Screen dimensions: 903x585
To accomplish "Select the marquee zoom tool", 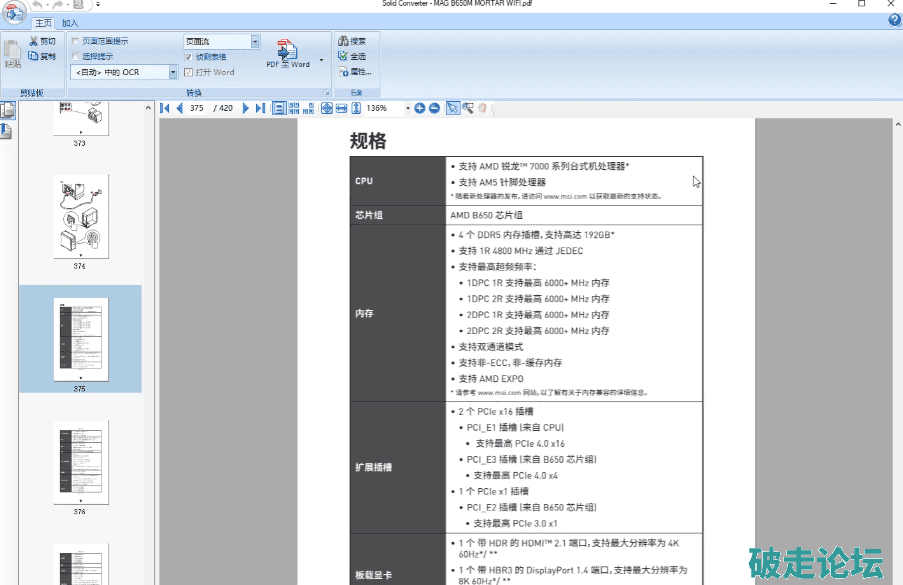I will tap(468, 108).
